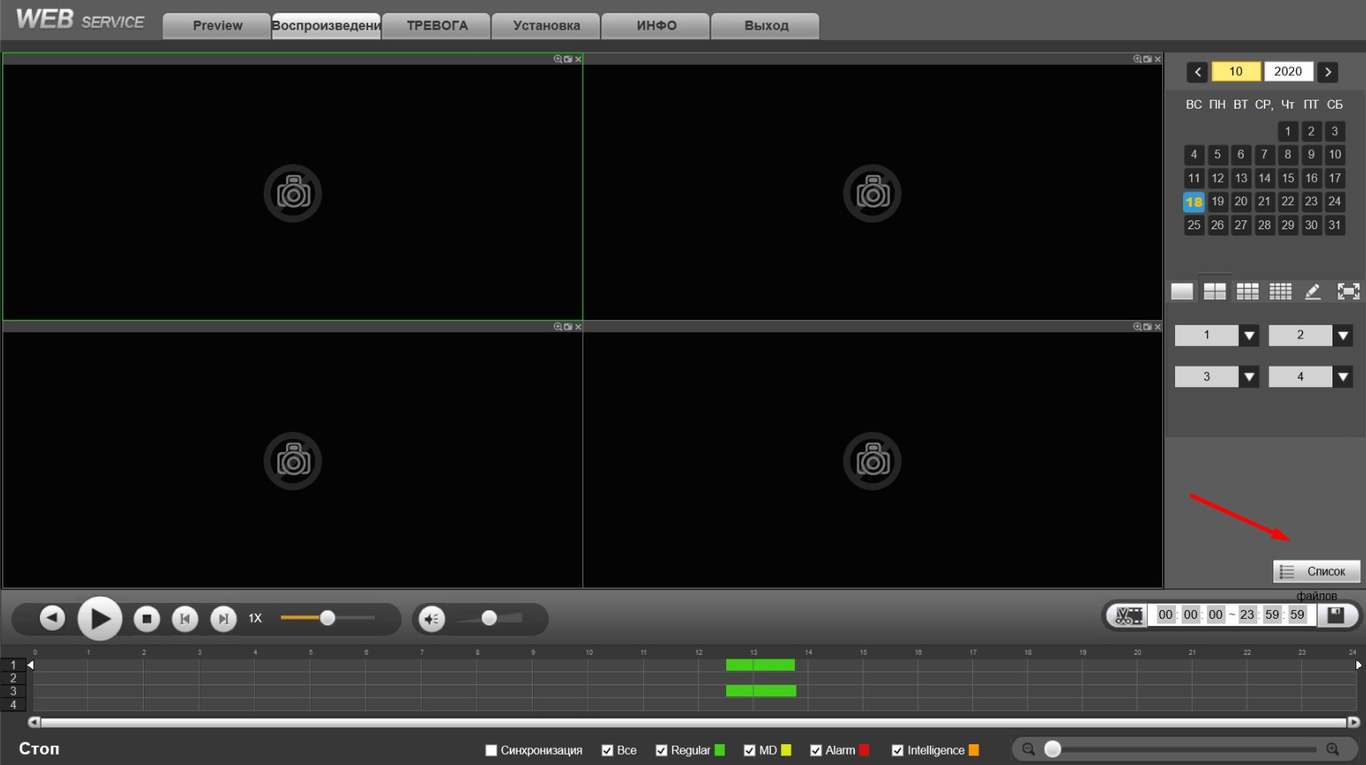This screenshot has width=1366, height=765.
Task: Step to next frame button
Action: pos(223,619)
